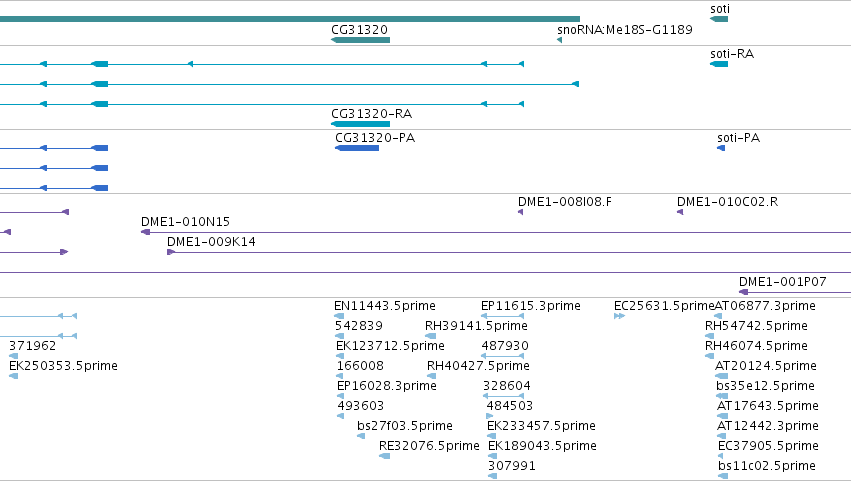
Task: Click the DME1-009K14 clone start arrow
Action: pos(171,252)
